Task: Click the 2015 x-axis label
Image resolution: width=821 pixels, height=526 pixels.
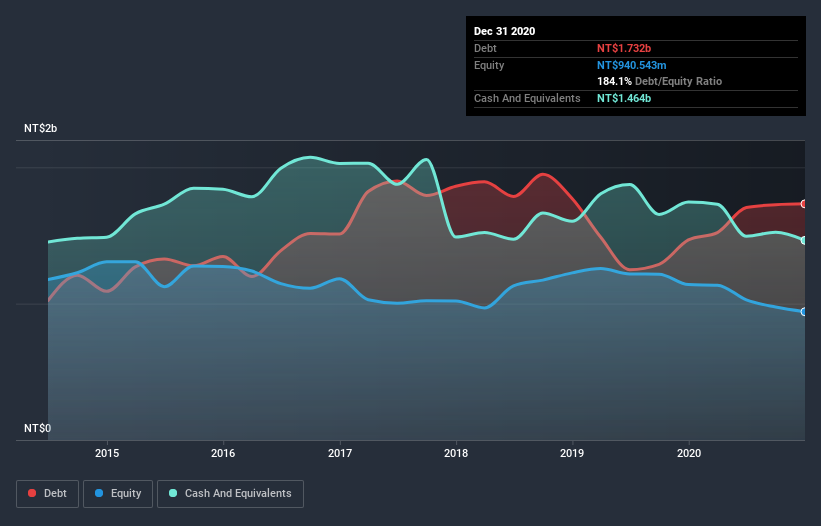Action: (x=107, y=453)
